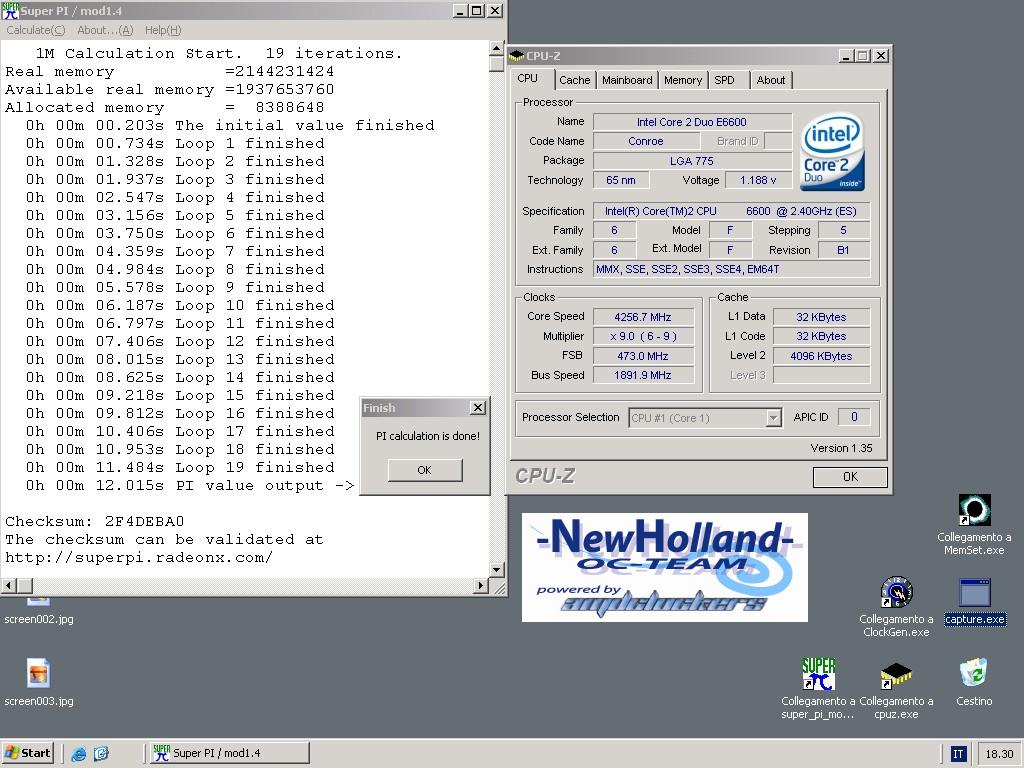
Task: Confirm the PI calculation is done dialog with OK
Action: [x=424, y=470]
